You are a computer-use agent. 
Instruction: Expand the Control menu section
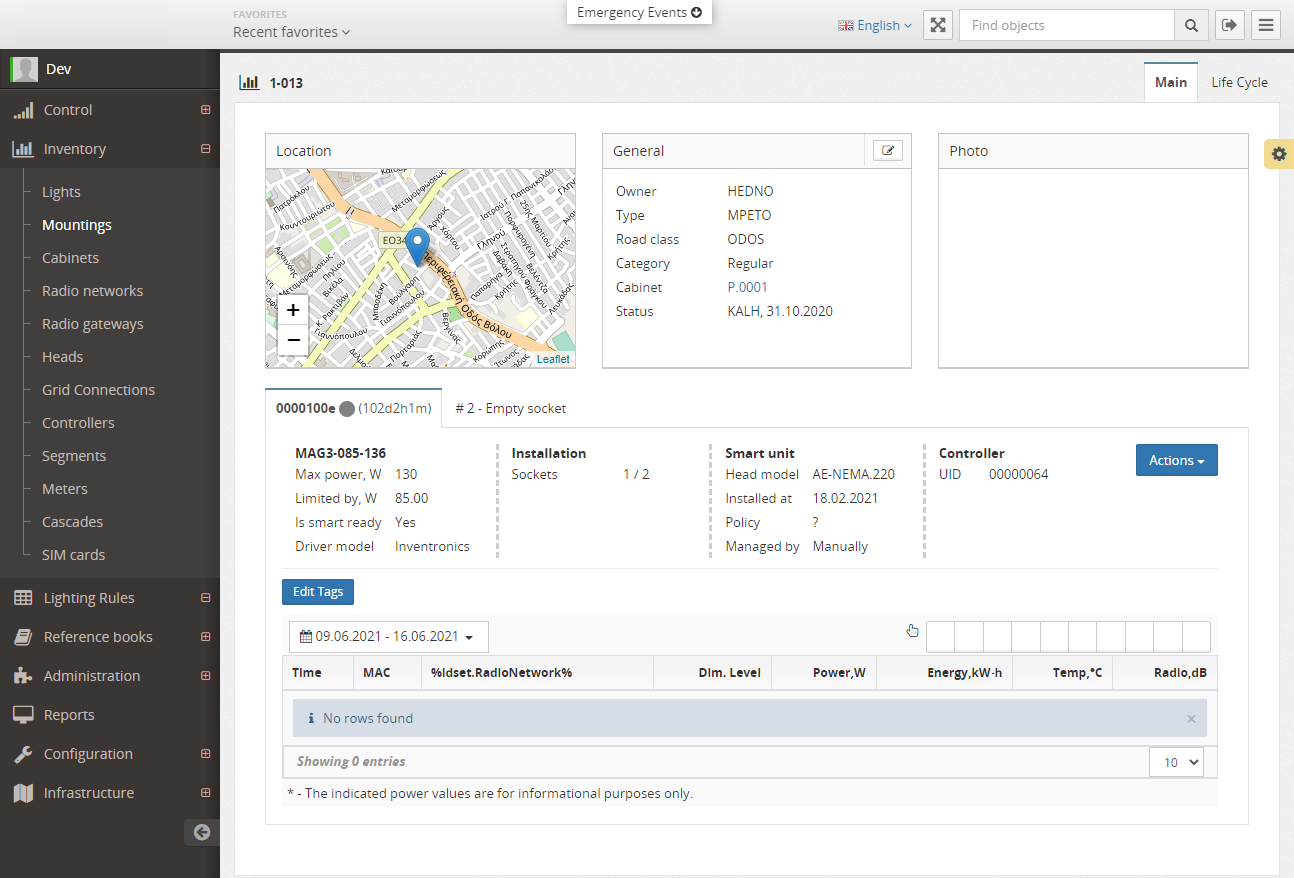205,110
